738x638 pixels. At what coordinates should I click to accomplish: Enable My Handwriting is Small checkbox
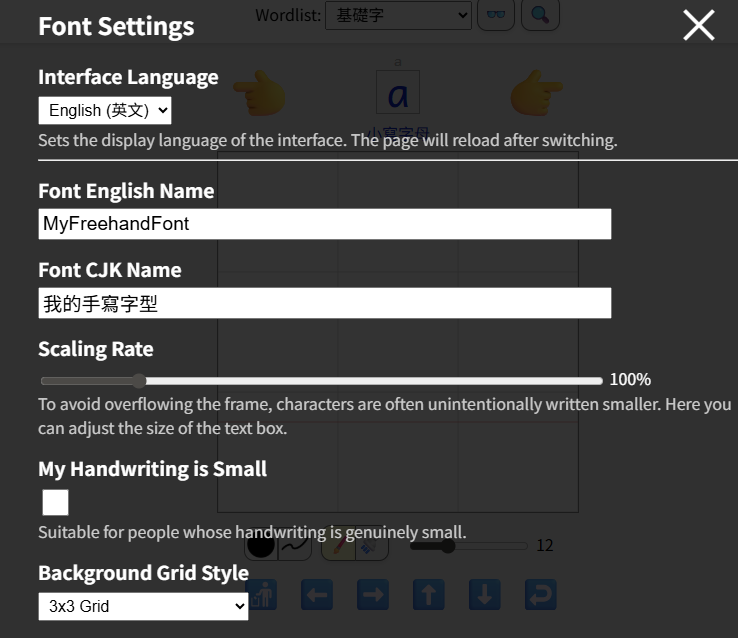coord(56,502)
